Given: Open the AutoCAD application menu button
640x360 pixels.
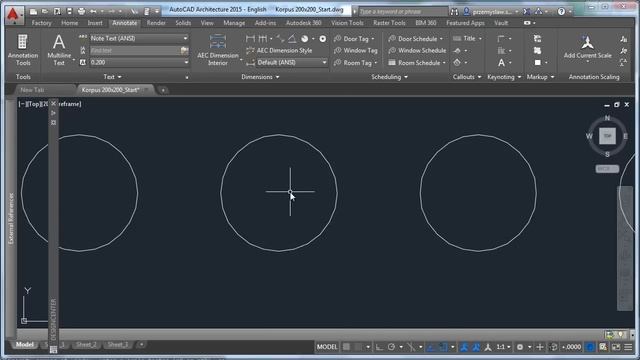Looking at the screenshot, I should pos(13,14).
